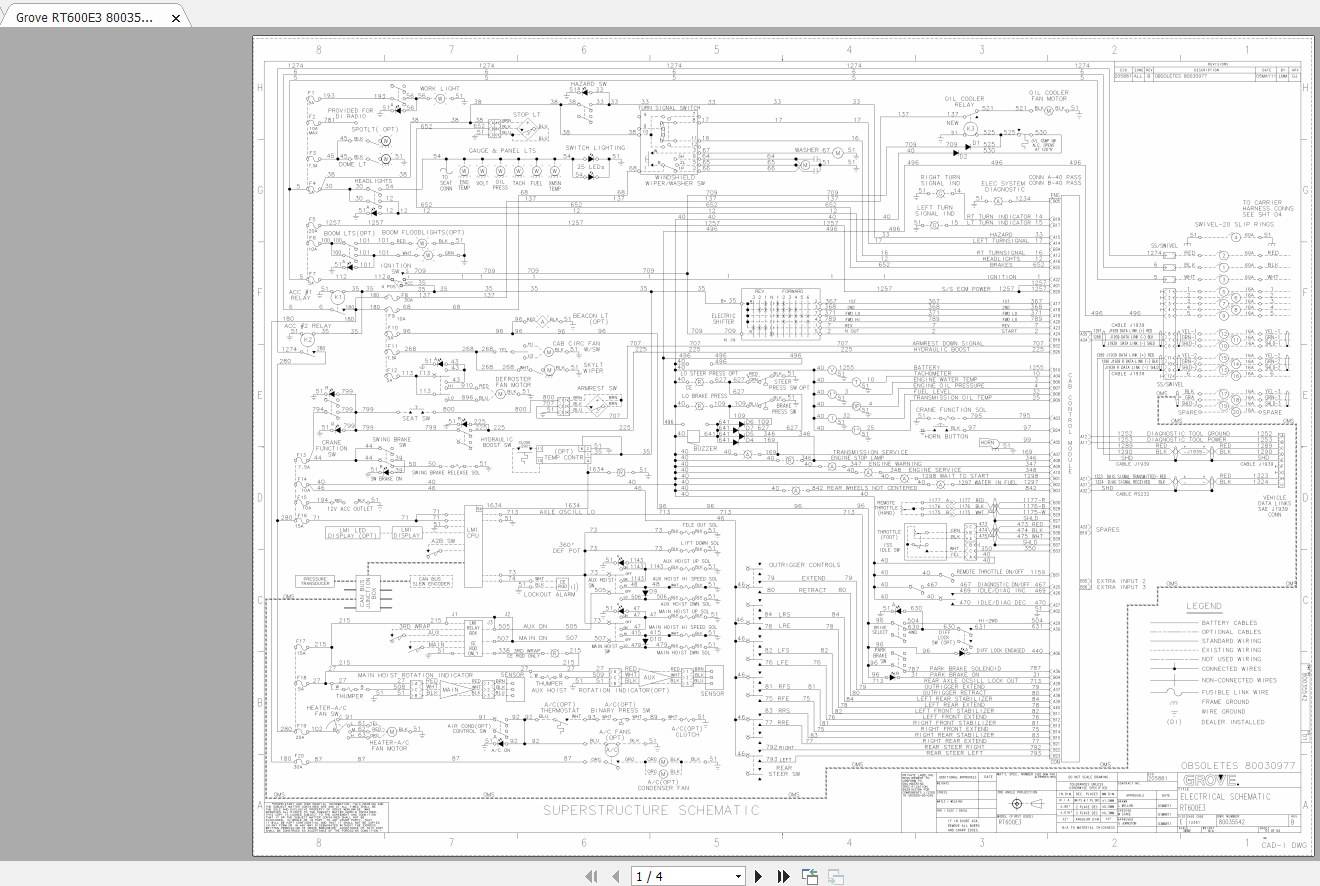Screen dimensions: 1320x886
Task: Click the OIL COOLER FAN MOTOR label
Action: (1050, 95)
